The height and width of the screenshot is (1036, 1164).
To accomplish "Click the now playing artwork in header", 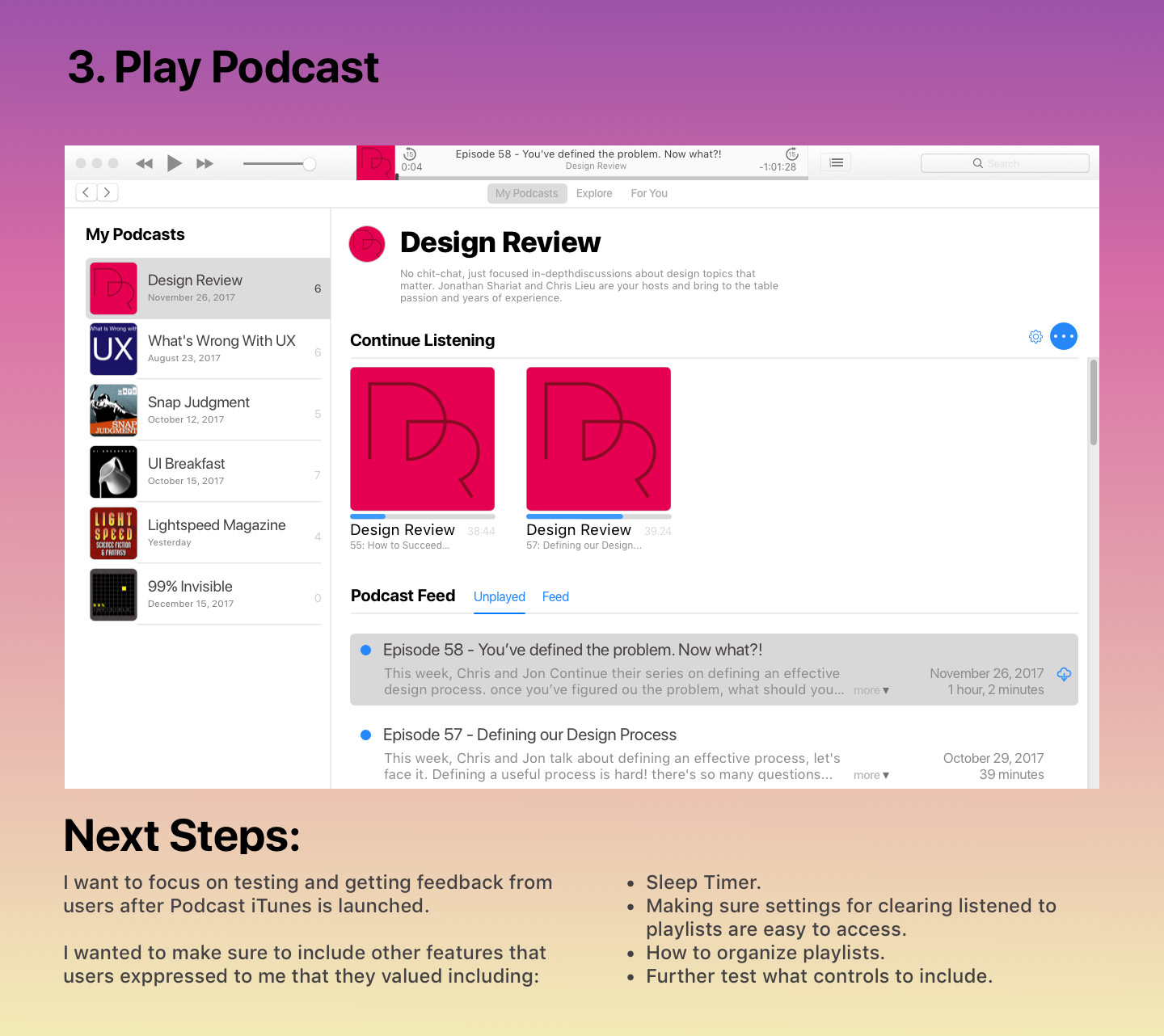I will [376, 162].
